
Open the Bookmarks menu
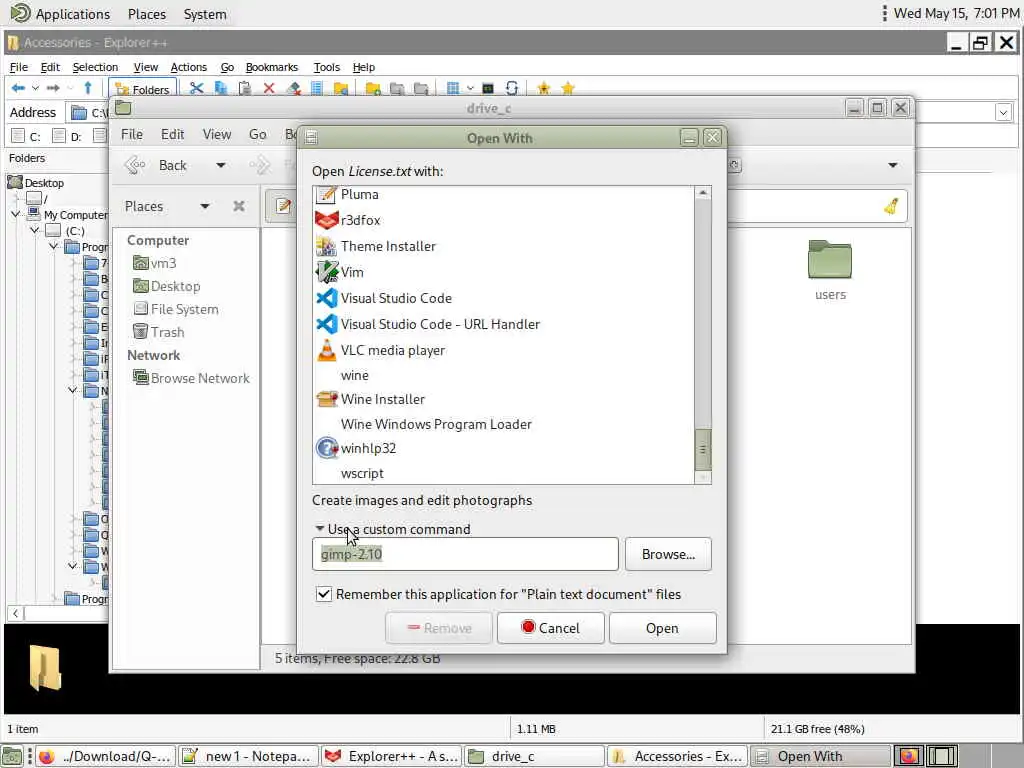point(272,67)
